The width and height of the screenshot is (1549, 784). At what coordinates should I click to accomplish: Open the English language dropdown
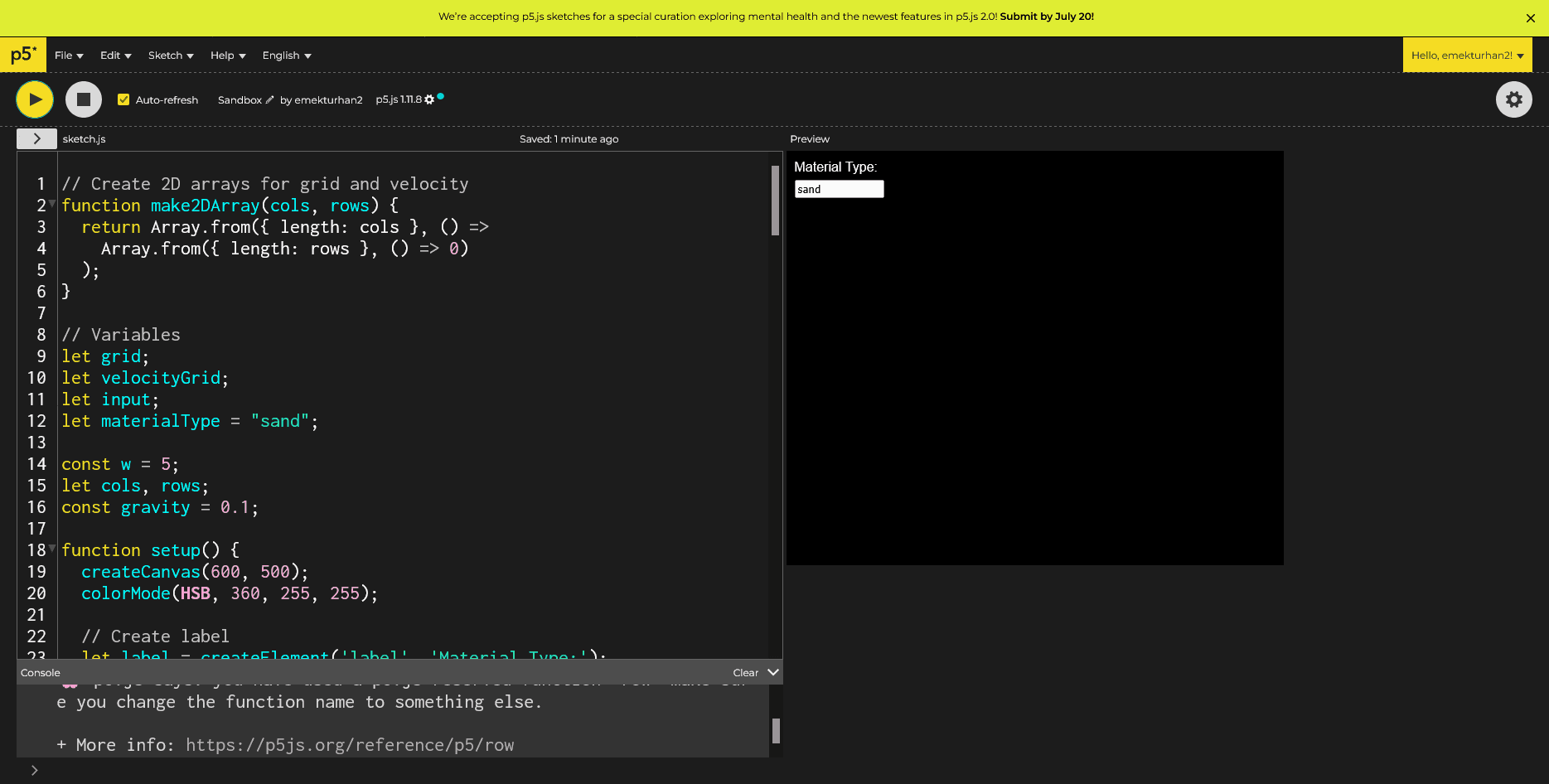point(287,56)
